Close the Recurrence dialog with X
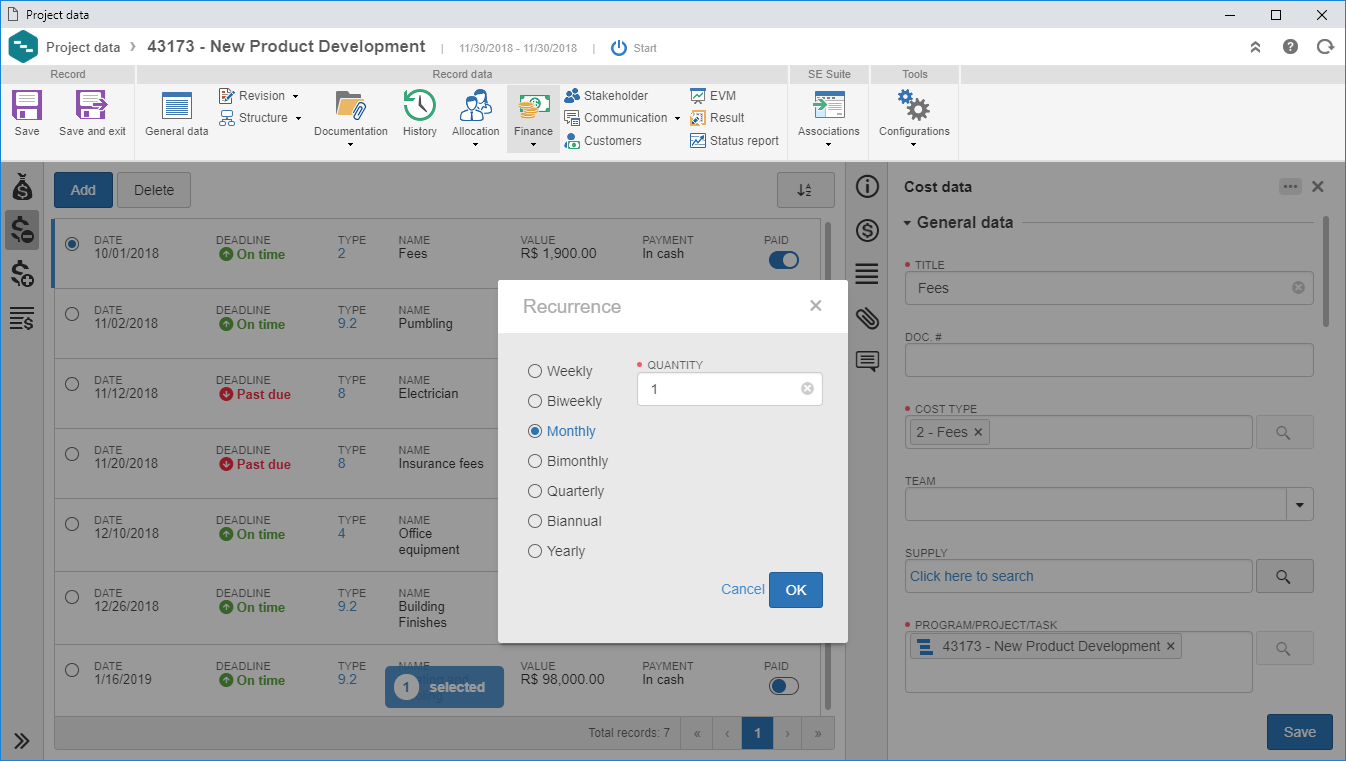The image size is (1346, 761). pyautogui.click(x=815, y=306)
